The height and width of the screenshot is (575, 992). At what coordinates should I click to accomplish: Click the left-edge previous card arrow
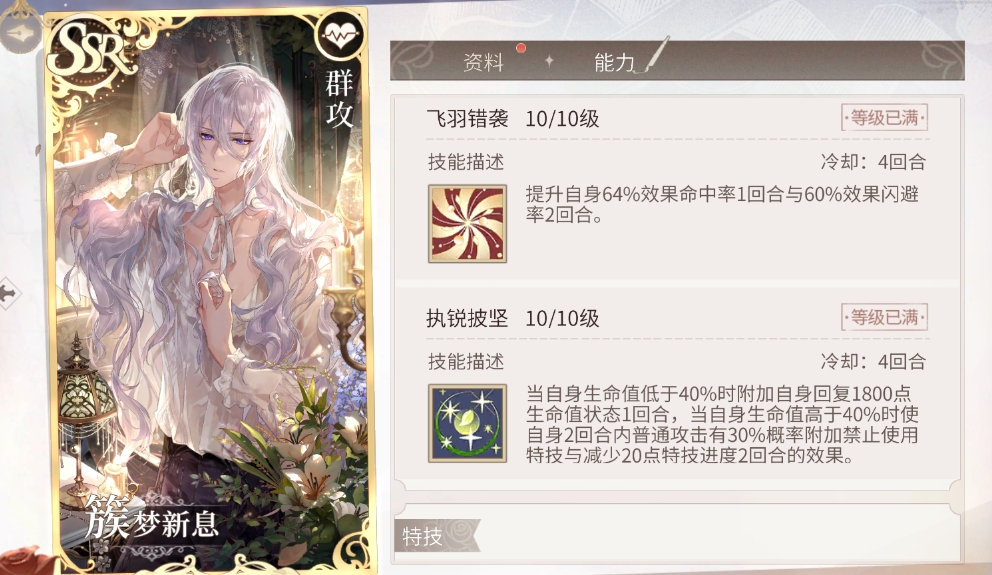tap(9, 293)
